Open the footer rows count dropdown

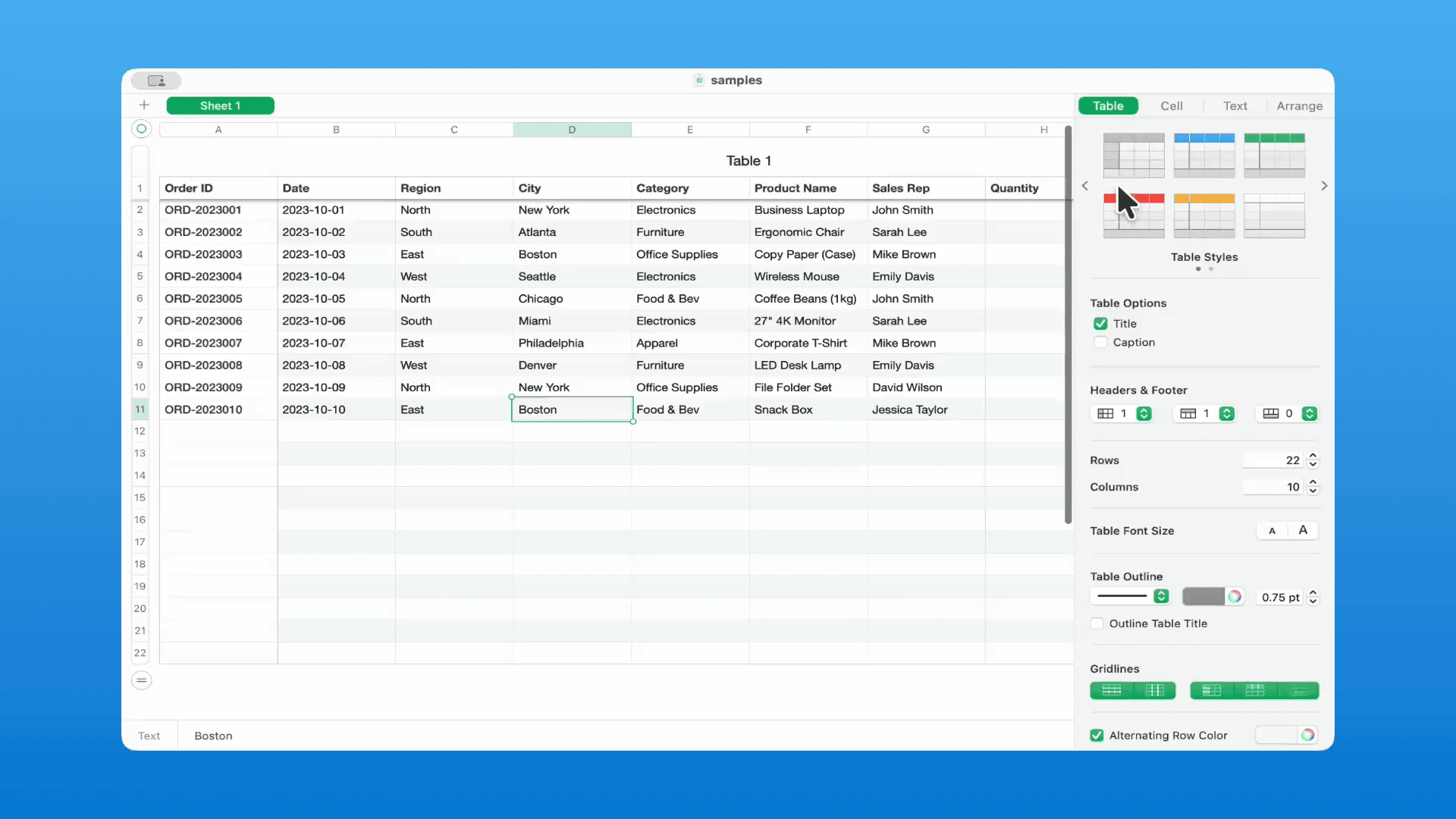(x=1288, y=413)
